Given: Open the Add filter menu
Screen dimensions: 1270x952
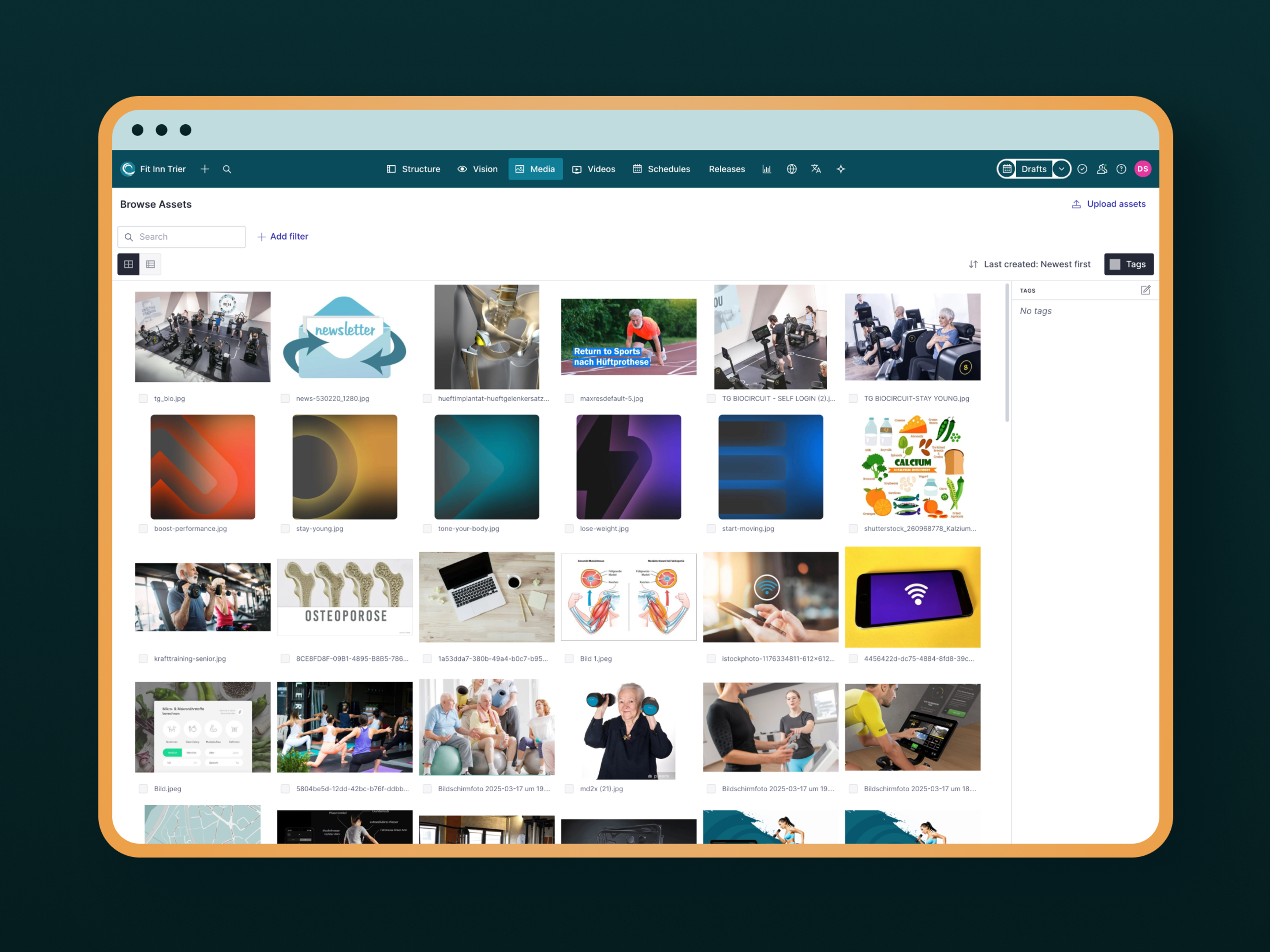Looking at the screenshot, I should coord(282,236).
